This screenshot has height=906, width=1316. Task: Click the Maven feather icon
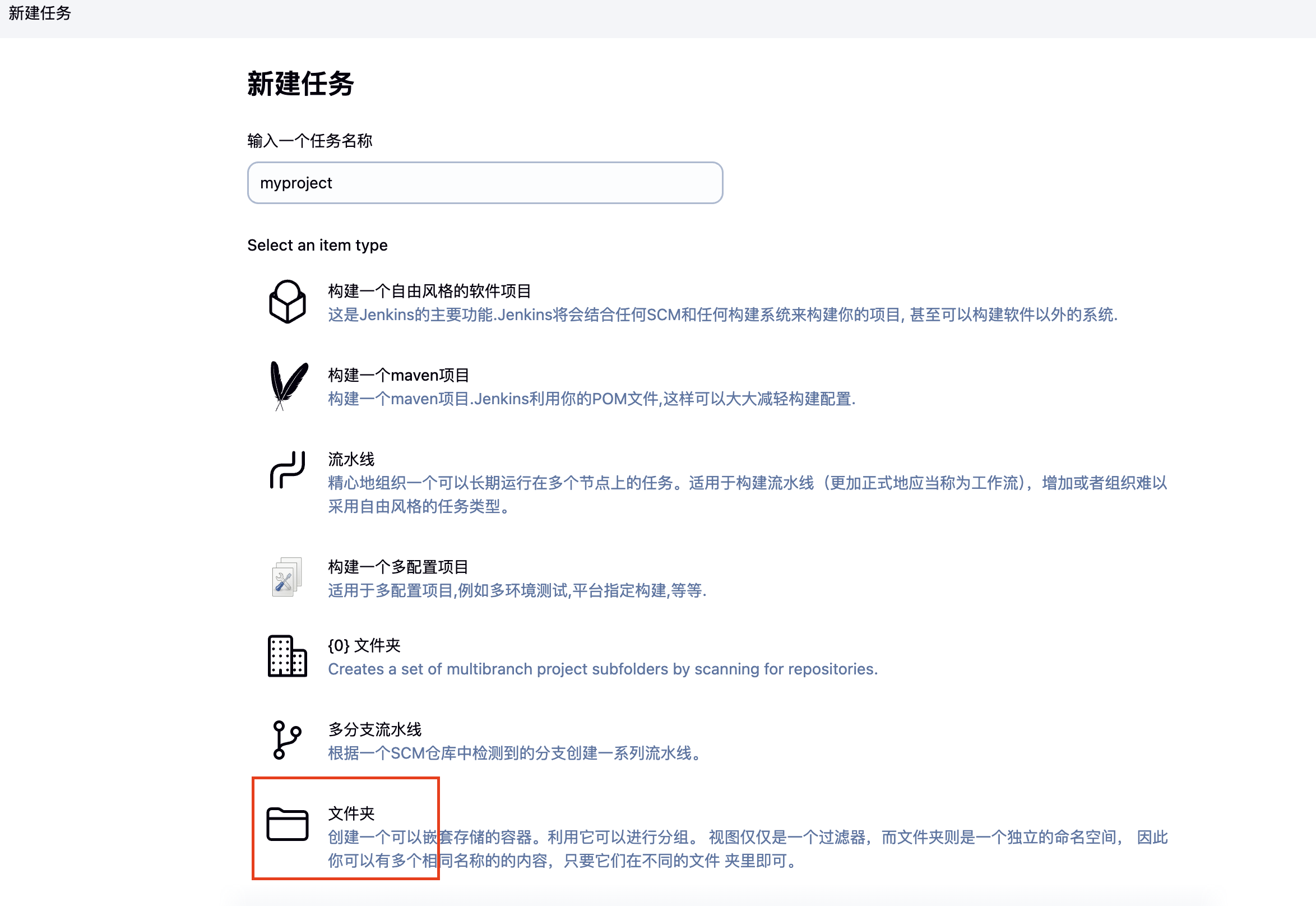point(288,386)
